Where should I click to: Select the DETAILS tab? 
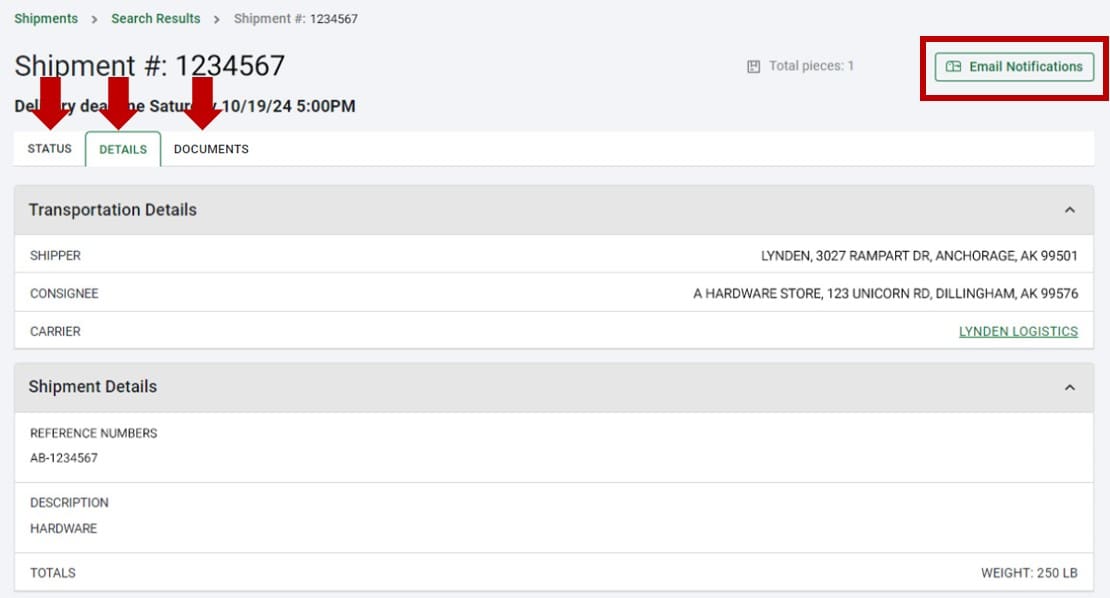coord(123,149)
